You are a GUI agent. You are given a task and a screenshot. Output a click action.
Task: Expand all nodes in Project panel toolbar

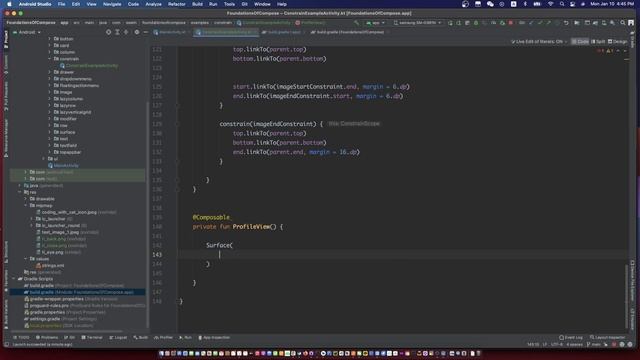coord(117,32)
